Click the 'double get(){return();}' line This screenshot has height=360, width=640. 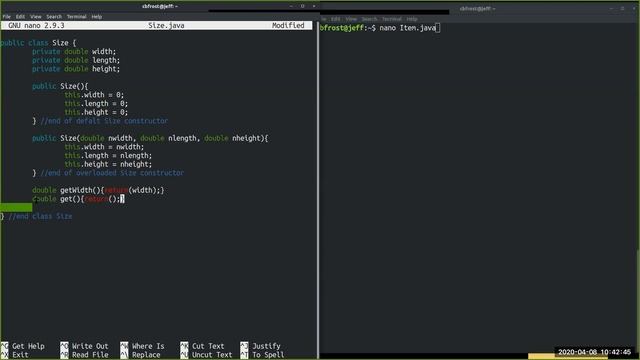pyautogui.click(x=78, y=199)
